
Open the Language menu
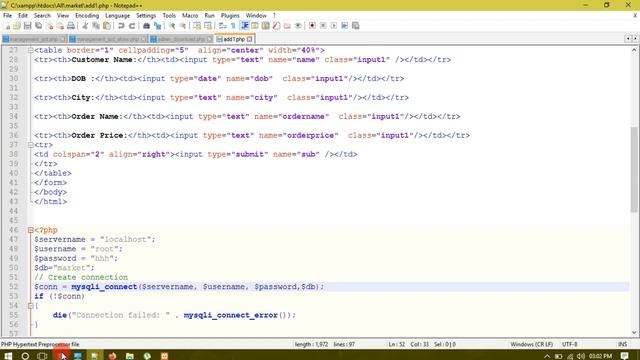[x=118, y=16]
